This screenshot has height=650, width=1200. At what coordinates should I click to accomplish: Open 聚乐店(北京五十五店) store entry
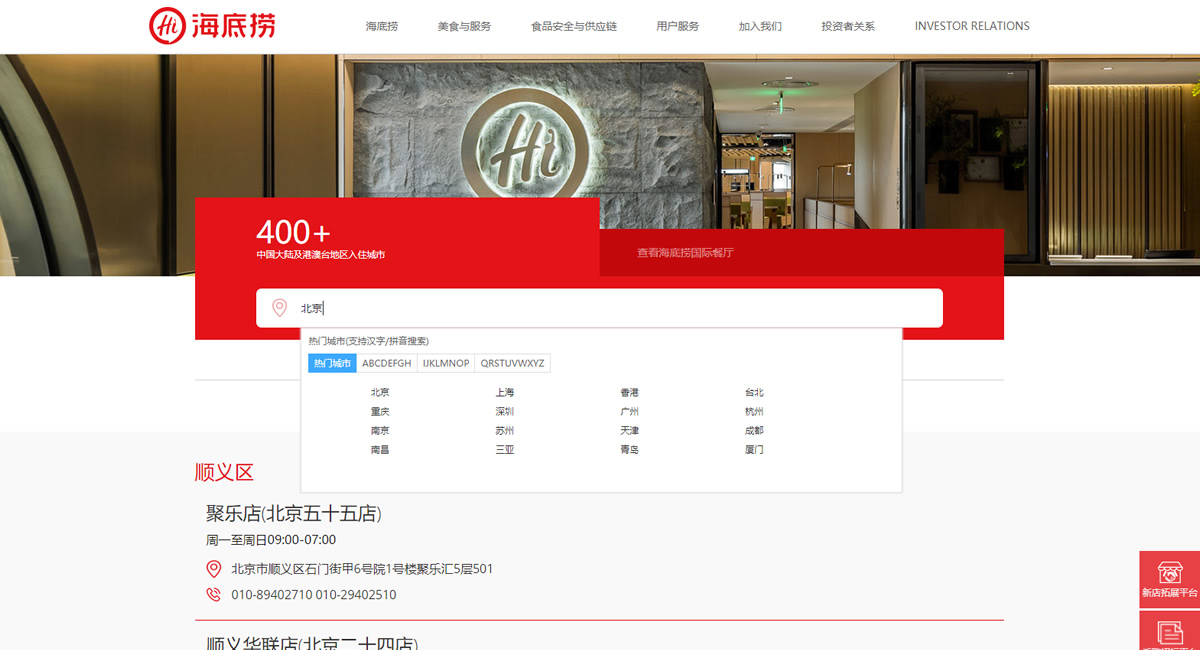[294, 514]
